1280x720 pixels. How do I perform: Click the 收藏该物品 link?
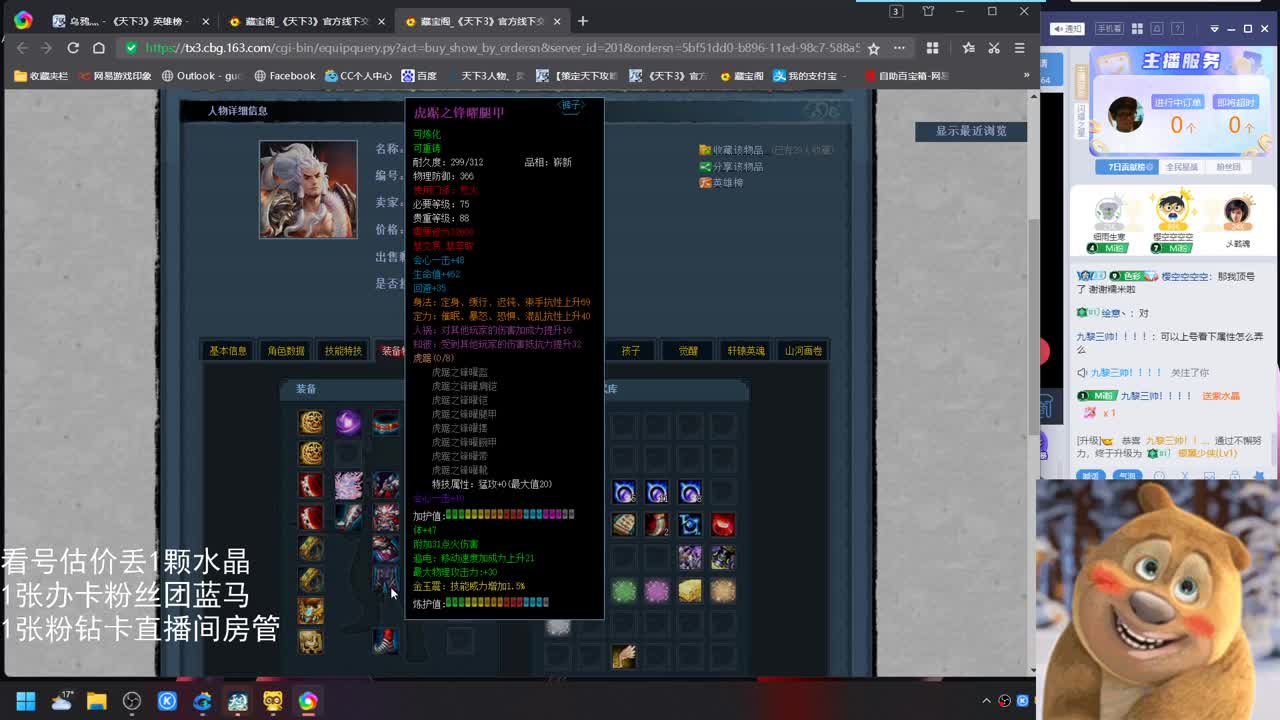pyautogui.click(x=737, y=150)
